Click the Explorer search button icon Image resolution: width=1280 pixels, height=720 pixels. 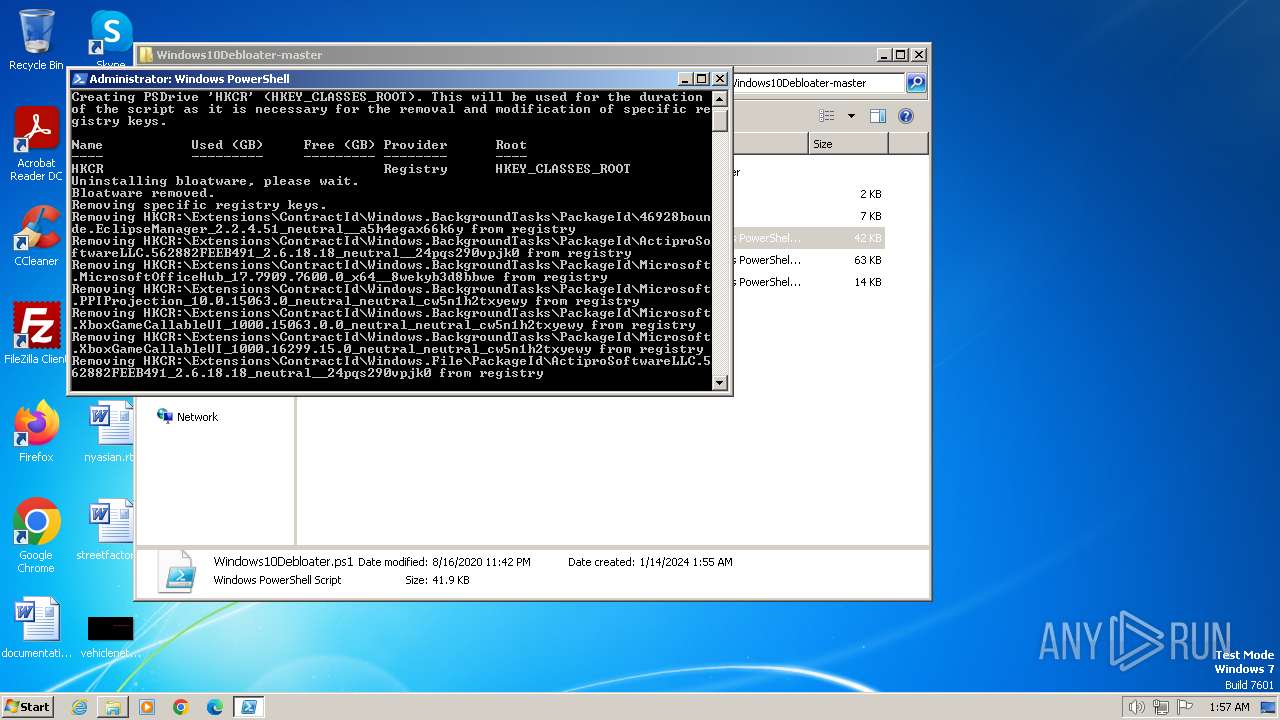pos(915,83)
